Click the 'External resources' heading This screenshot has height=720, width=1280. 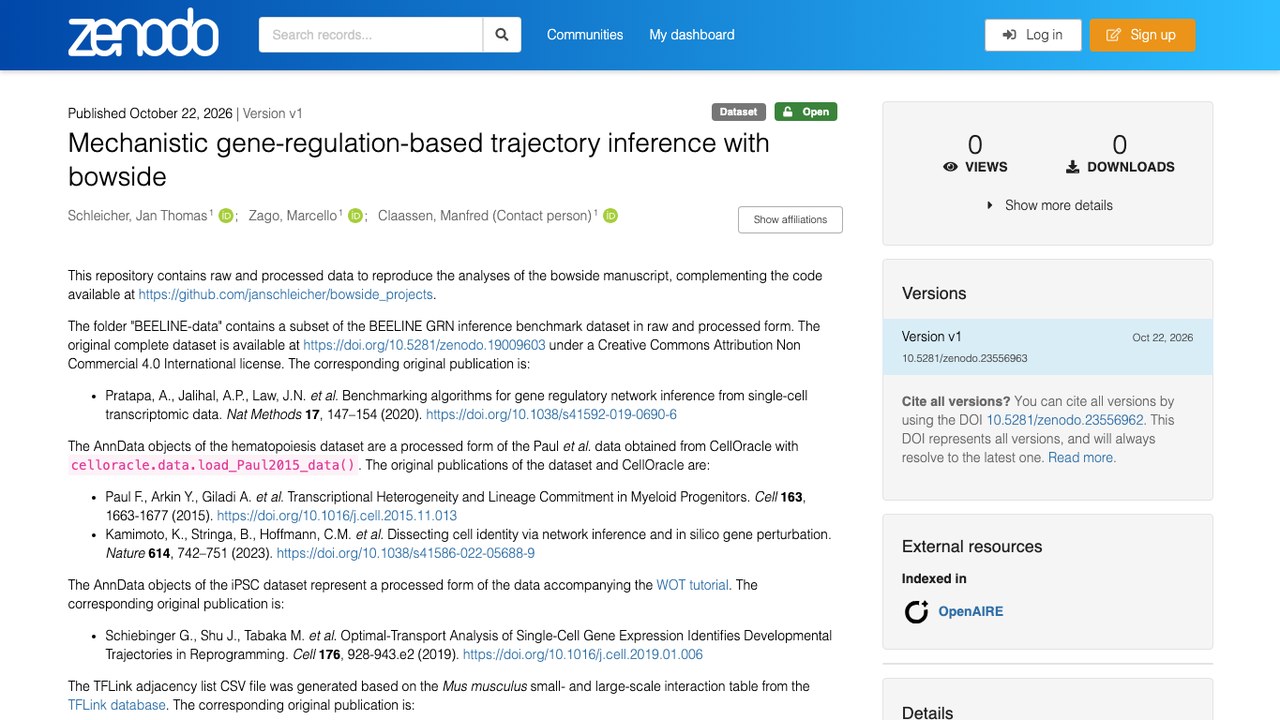[972, 547]
